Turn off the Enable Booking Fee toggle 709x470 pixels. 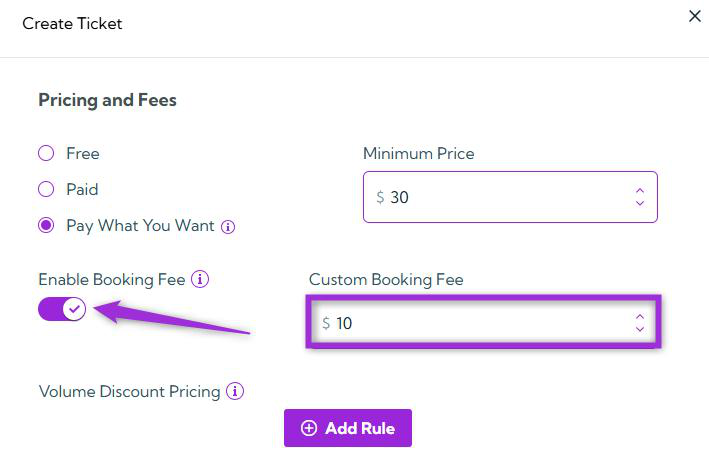click(62, 310)
